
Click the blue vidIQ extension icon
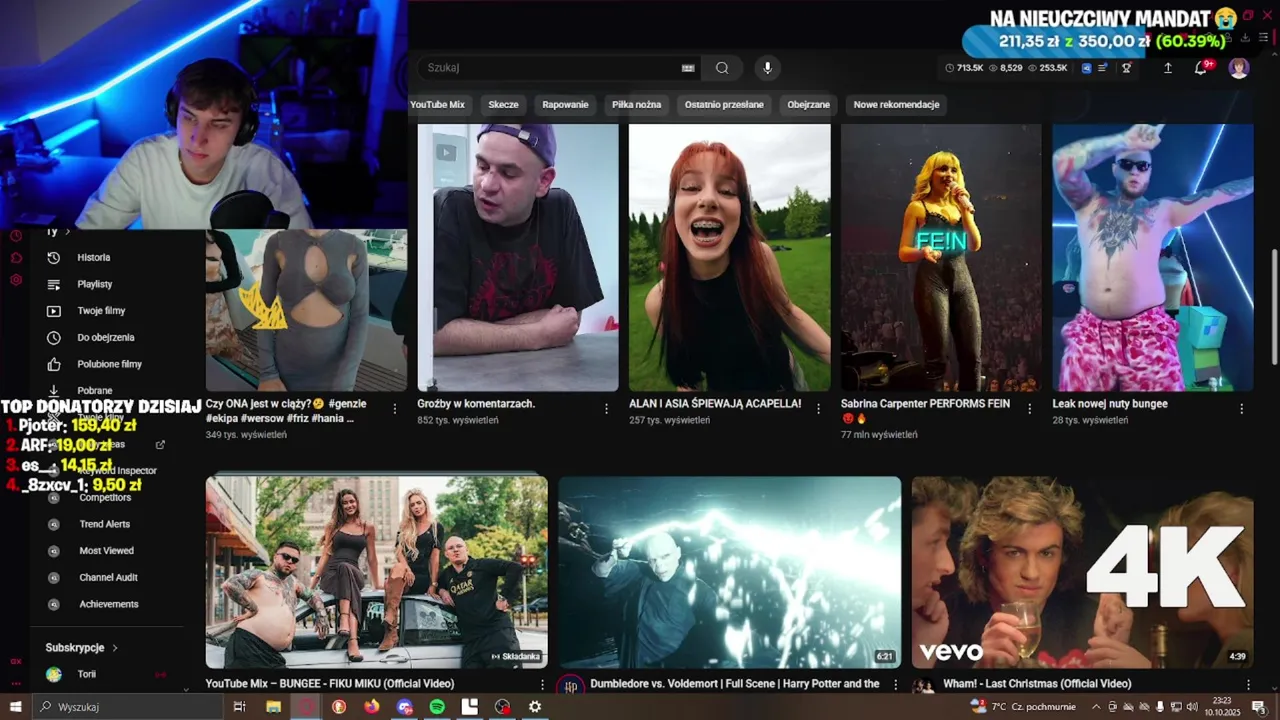pos(1087,68)
